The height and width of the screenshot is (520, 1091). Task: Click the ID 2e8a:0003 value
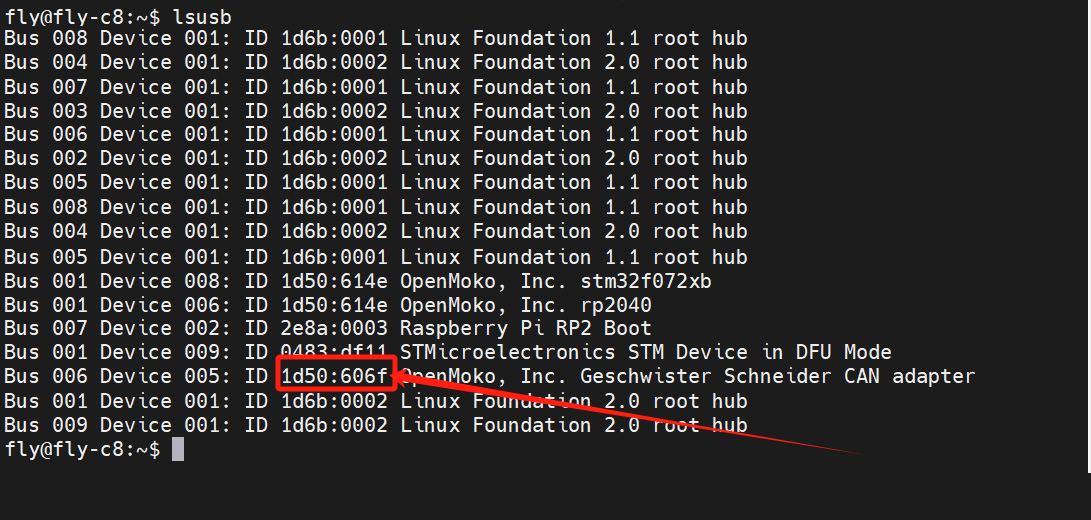tap(336, 328)
